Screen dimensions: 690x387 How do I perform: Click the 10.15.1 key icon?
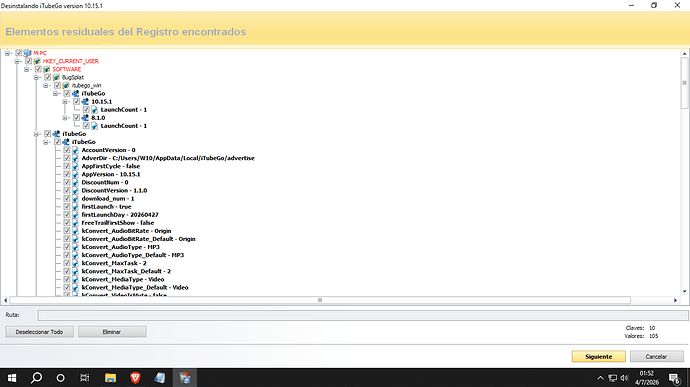point(85,101)
